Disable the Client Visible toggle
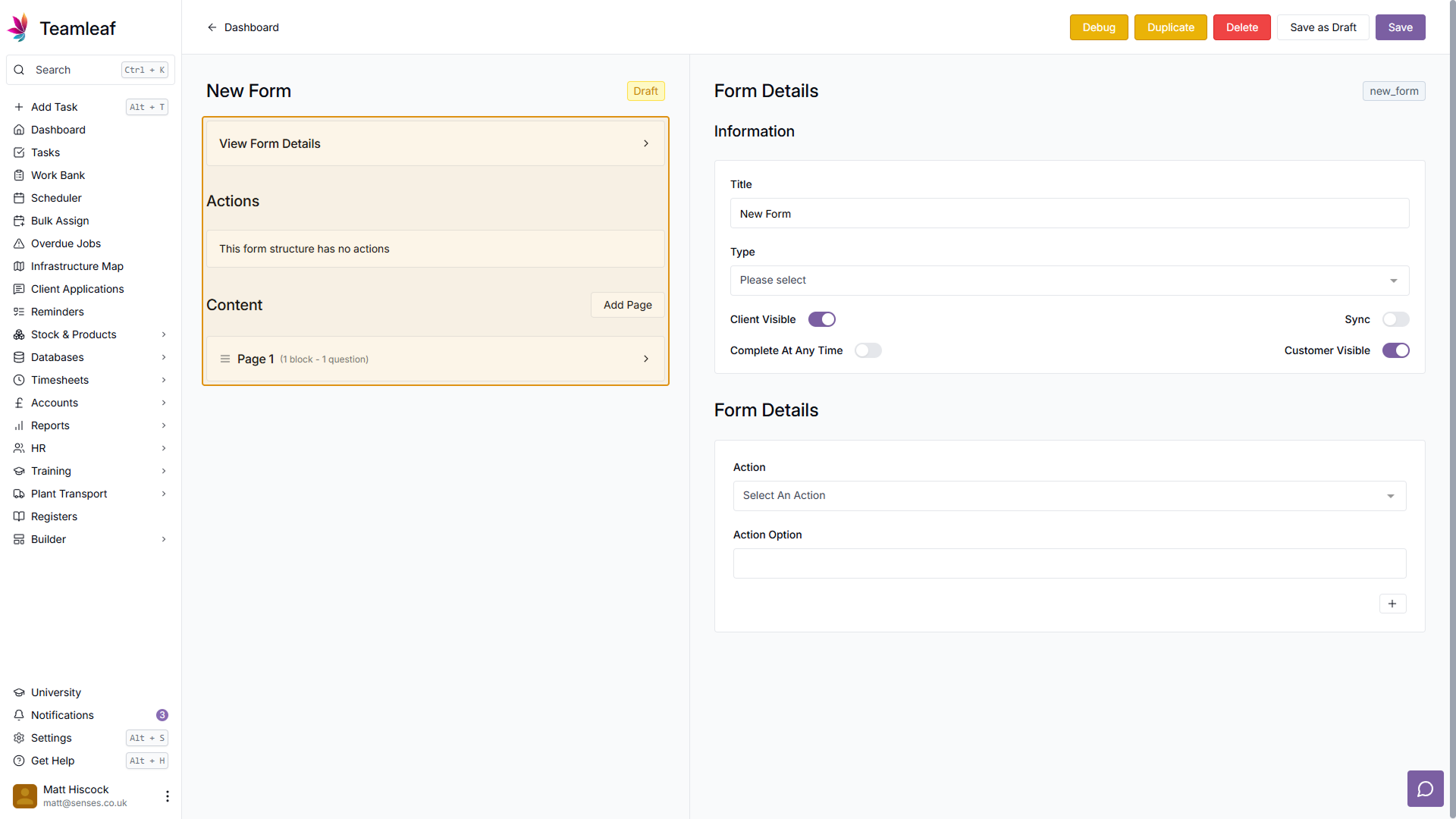The width and height of the screenshot is (1456, 819). (821, 319)
